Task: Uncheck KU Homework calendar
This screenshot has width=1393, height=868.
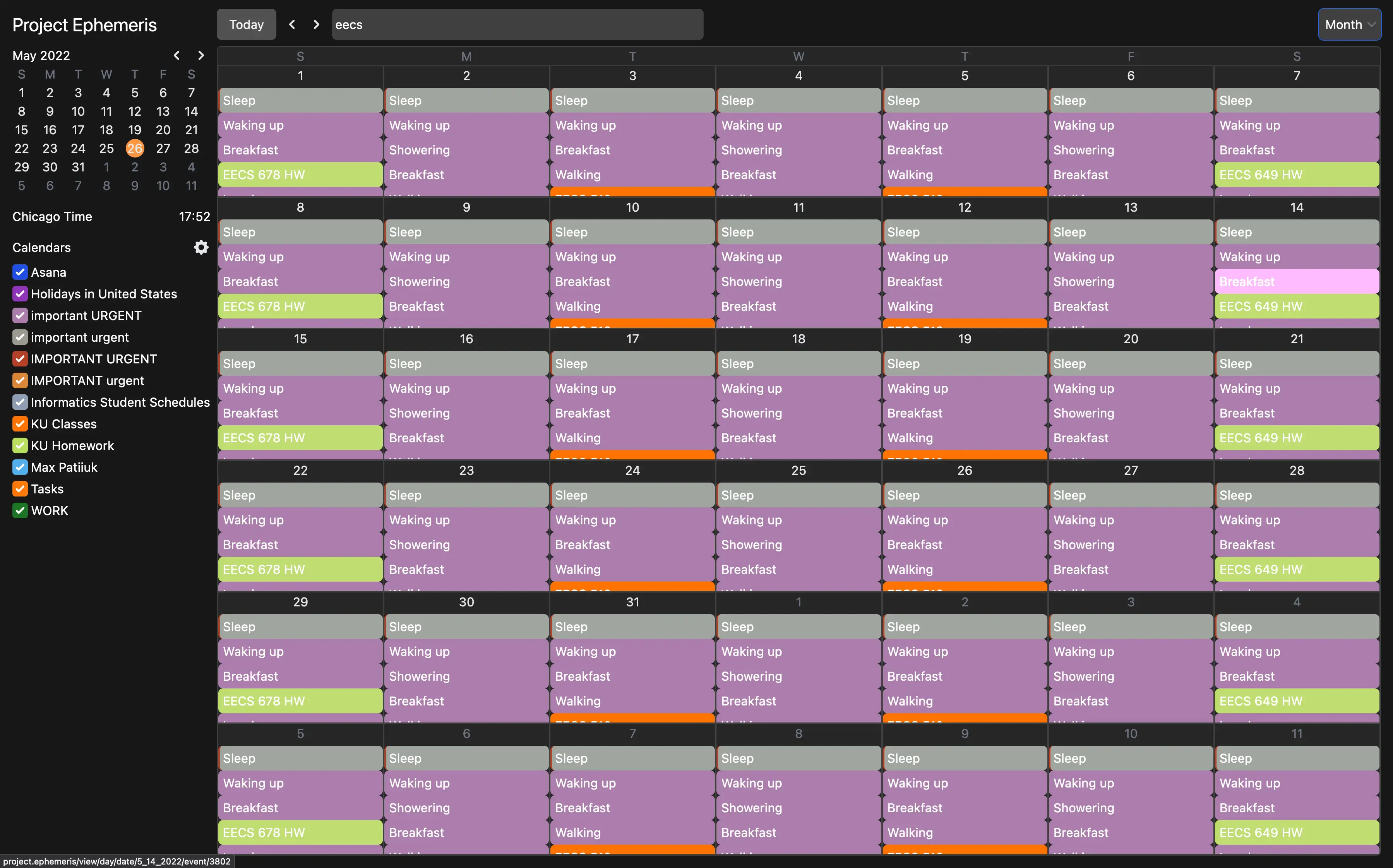Action: point(20,445)
